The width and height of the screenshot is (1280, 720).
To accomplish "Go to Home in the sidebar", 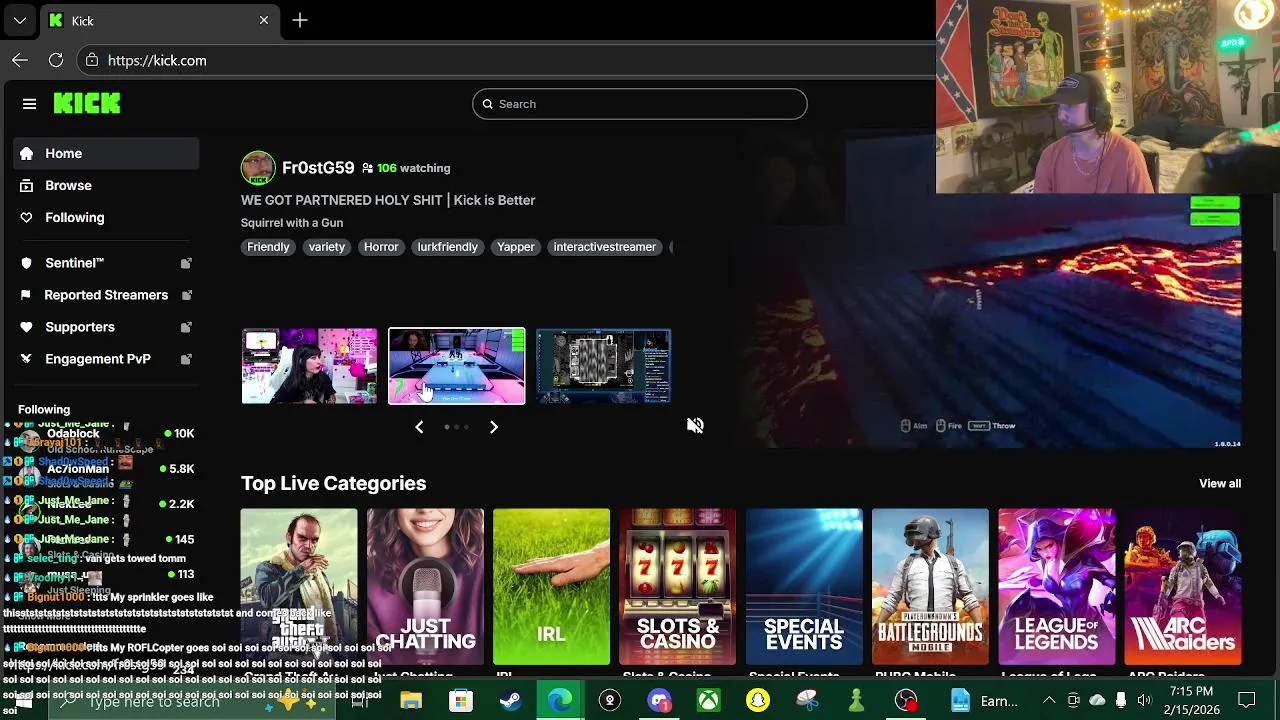I will click(106, 153).
